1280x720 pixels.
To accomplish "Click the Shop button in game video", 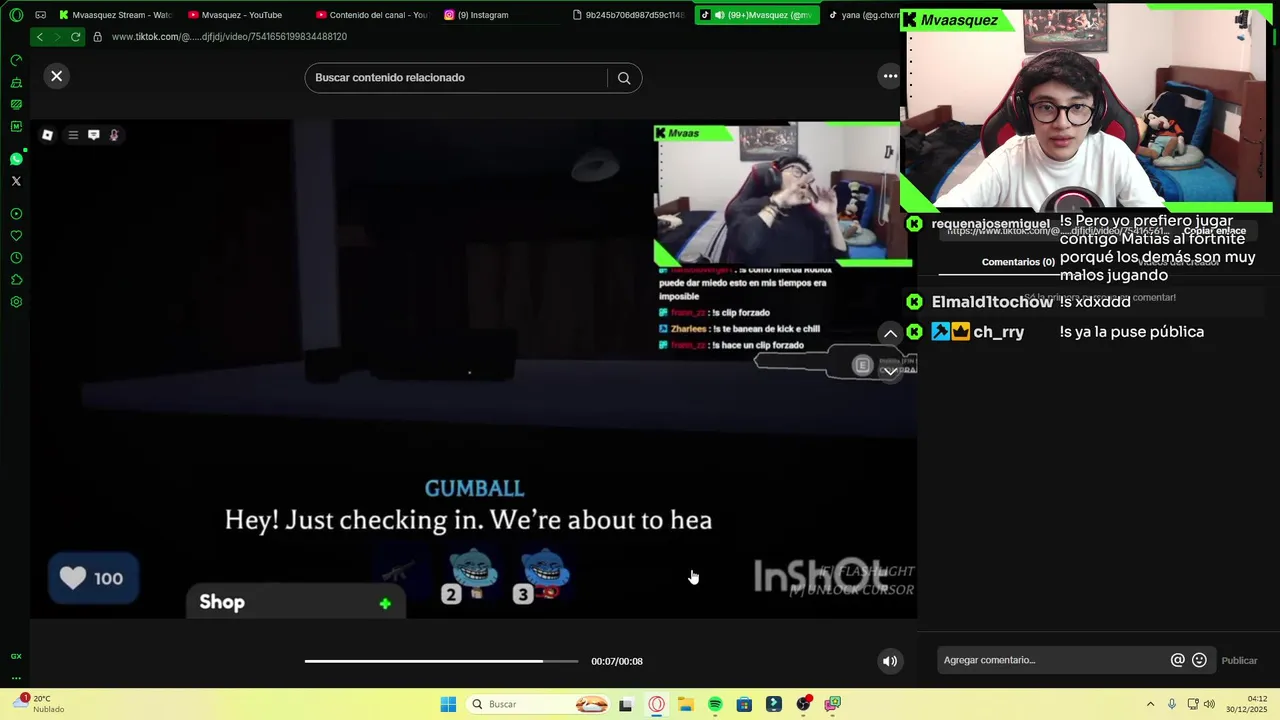I will pyautogui.click(x=296, y=602).
